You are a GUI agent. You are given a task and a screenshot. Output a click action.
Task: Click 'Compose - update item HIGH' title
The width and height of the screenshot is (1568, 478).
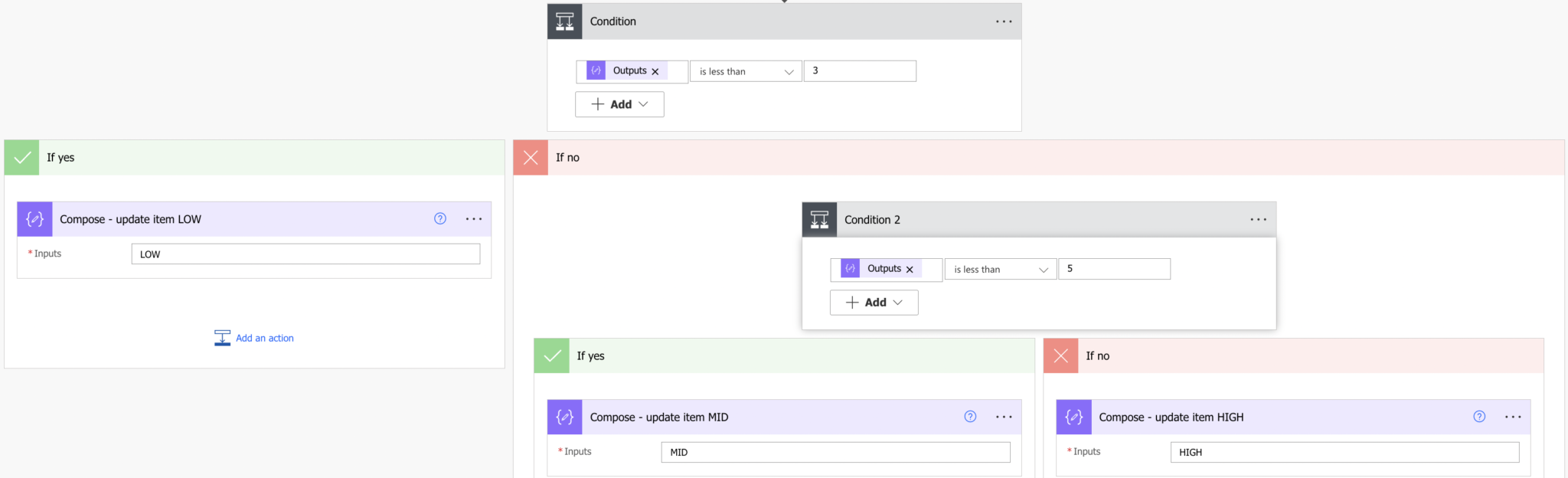coord(1171,417)
